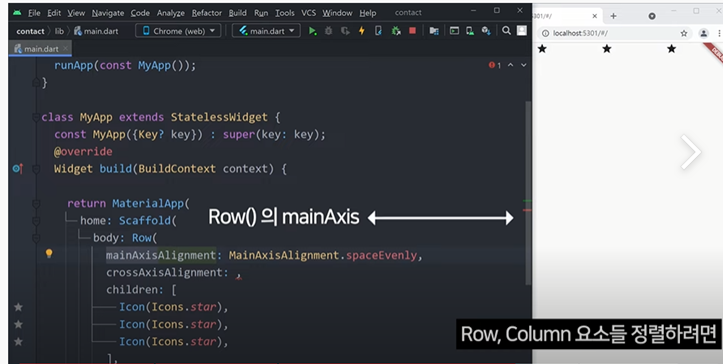Click the yellow lightbulb intention icon
This screenshot has height=364, width=723.
click(x=49, y=253)
